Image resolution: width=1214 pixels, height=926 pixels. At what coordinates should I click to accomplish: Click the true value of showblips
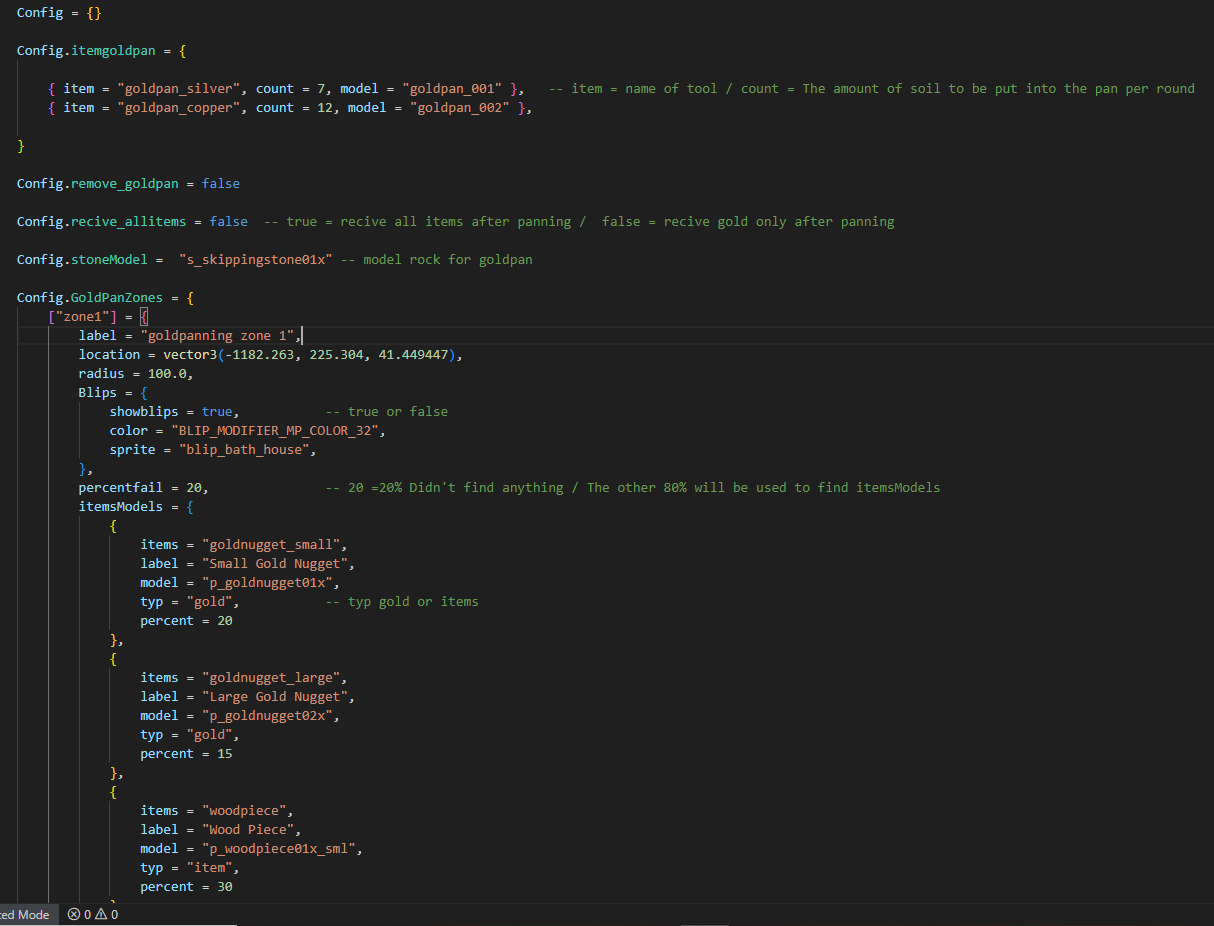216,412
